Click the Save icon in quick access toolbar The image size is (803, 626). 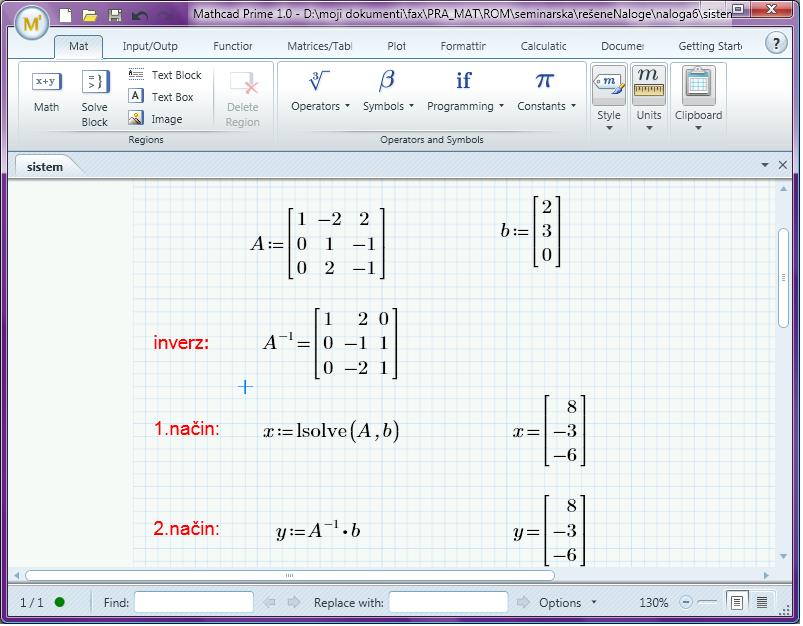[114, 16]
